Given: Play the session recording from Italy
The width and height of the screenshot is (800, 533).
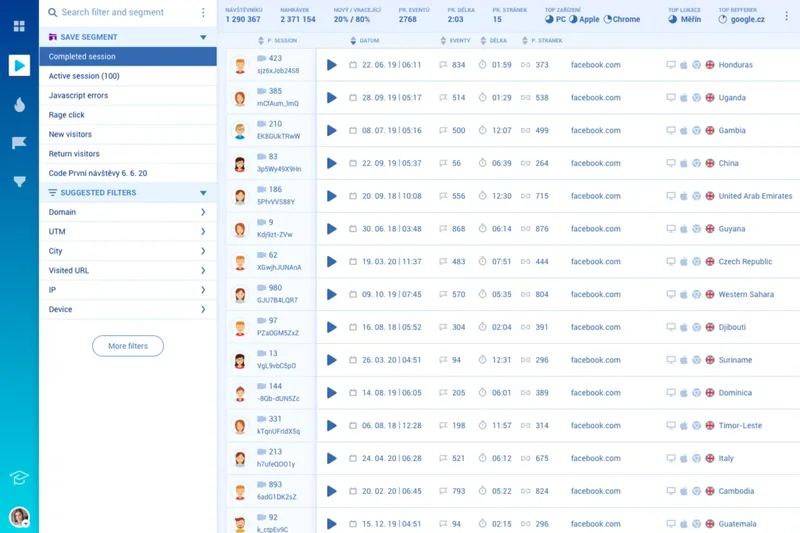Looking at the screenshot, I should [x=332, y=458].
